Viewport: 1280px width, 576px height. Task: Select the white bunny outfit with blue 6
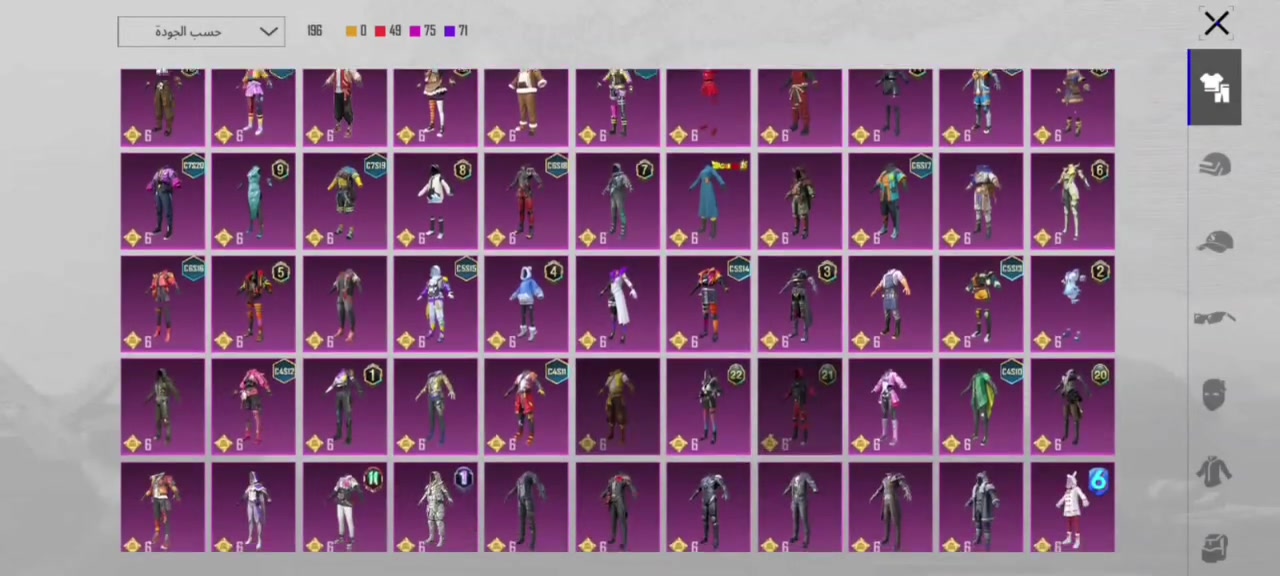1073,507
